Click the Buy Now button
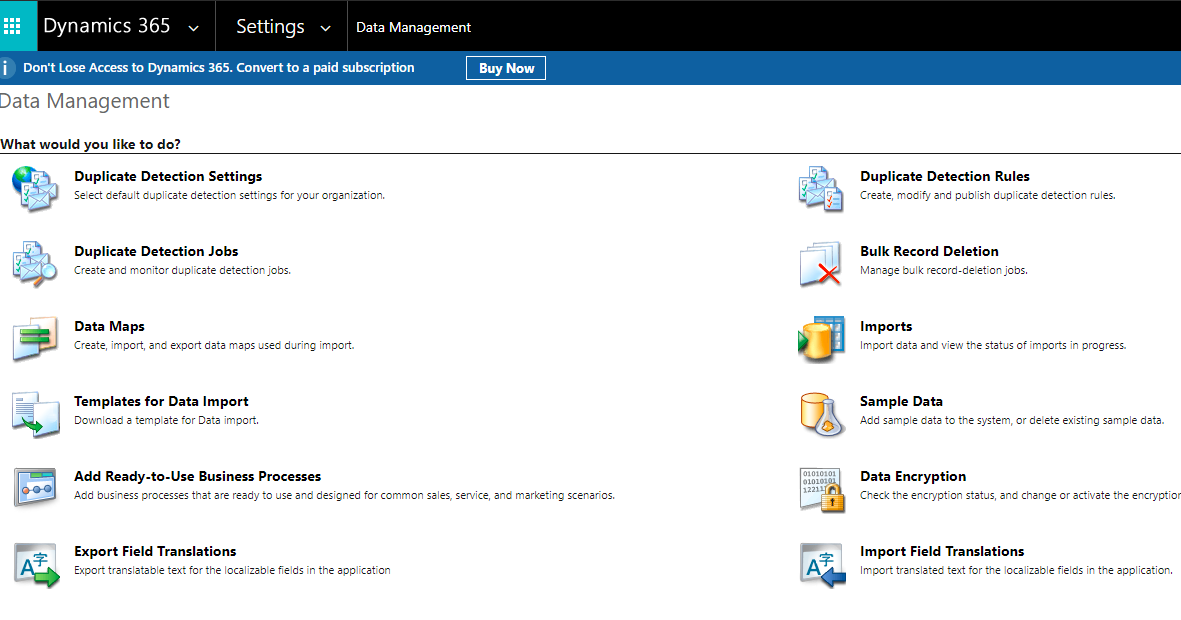 coord(505,67)
